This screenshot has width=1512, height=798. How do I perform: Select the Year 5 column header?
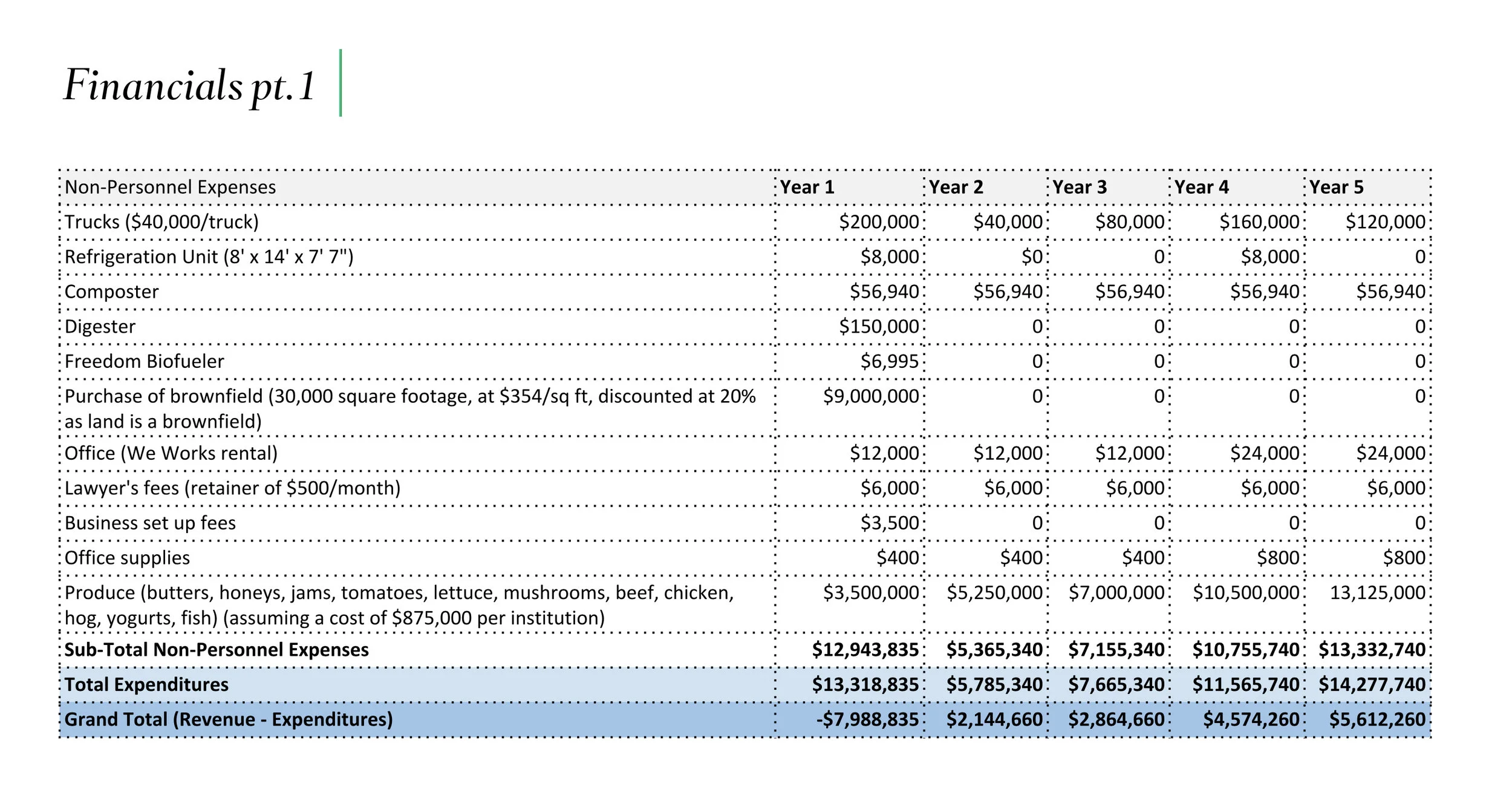pos(1336,187)
